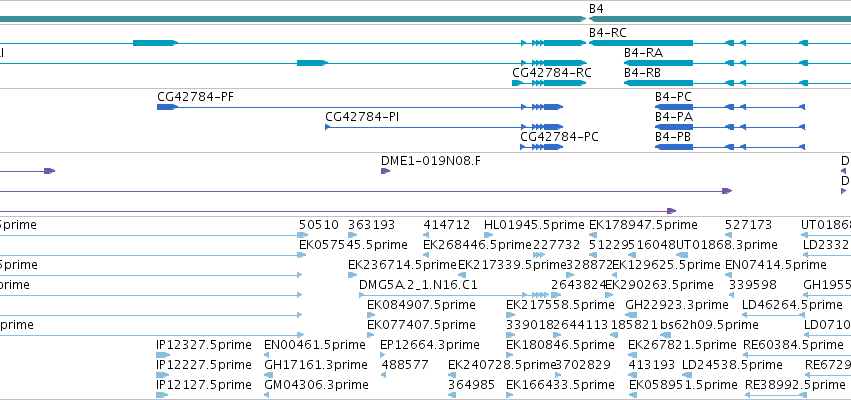The height and width of the screenshot is (400, 851).
Task: Select the IP12127.5prime EST label
Action: coord(204,385)
